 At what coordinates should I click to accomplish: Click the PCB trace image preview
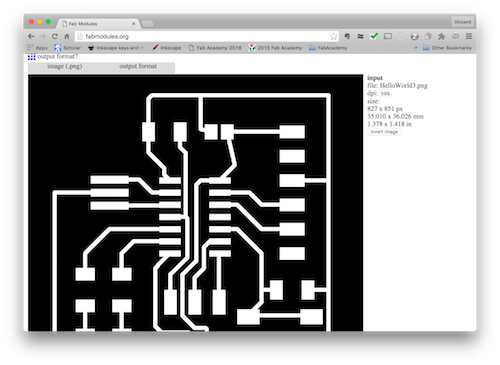[196, 203]
